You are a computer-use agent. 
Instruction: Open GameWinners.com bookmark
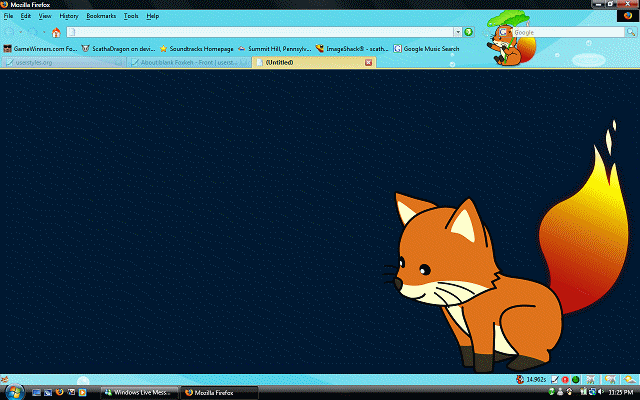click(40, 49)
